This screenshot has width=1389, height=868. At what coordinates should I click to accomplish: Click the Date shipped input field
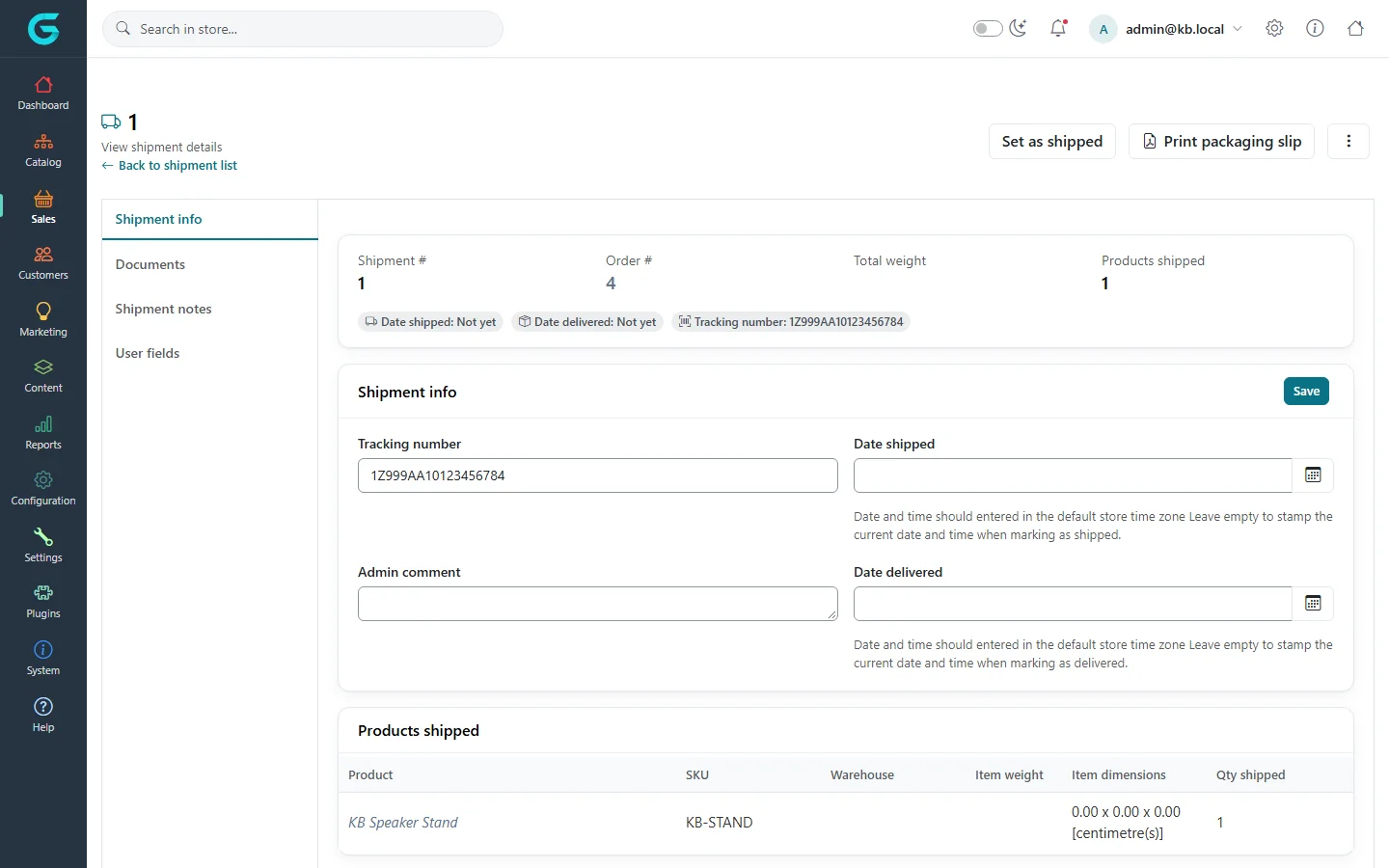(x=1073, y=475)
